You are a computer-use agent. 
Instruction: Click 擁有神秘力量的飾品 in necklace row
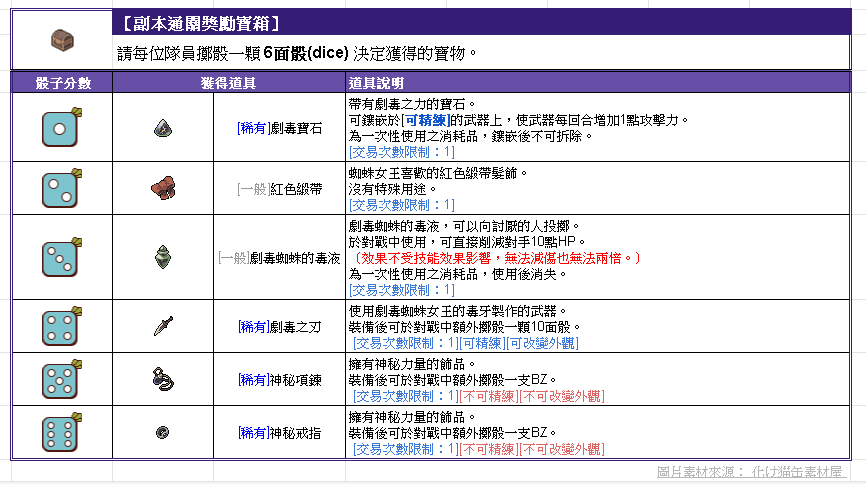point(412,364)
